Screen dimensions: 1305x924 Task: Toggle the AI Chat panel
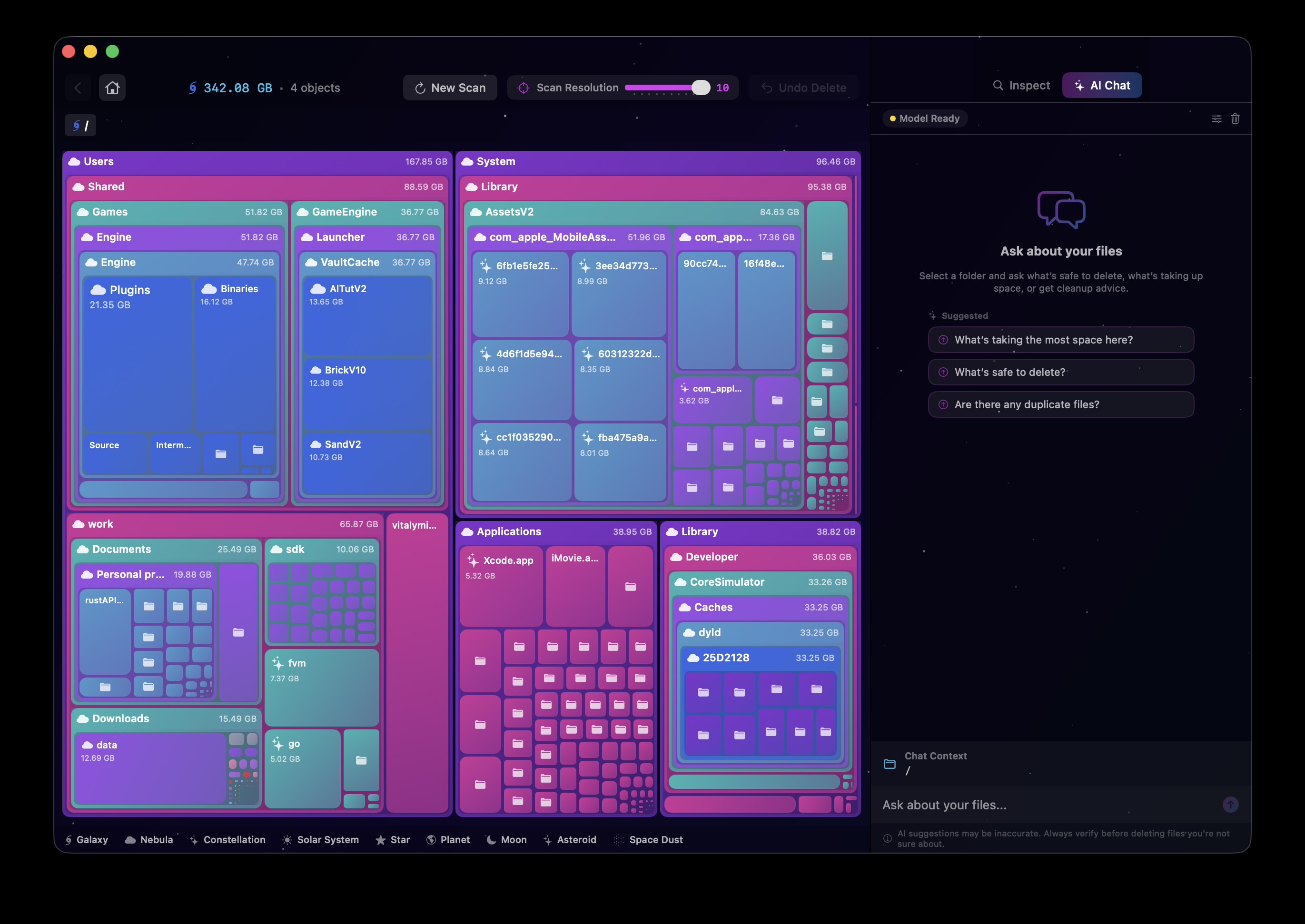(1101, 85)
